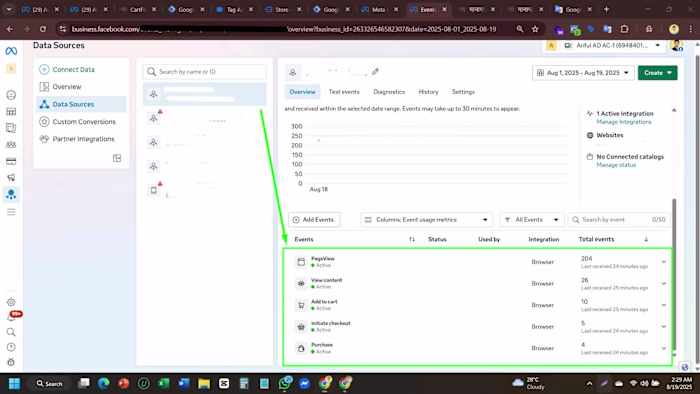Click the Add Events button
Image resolution: width=700 pixels, height=394 pixels.
(314, 220)
